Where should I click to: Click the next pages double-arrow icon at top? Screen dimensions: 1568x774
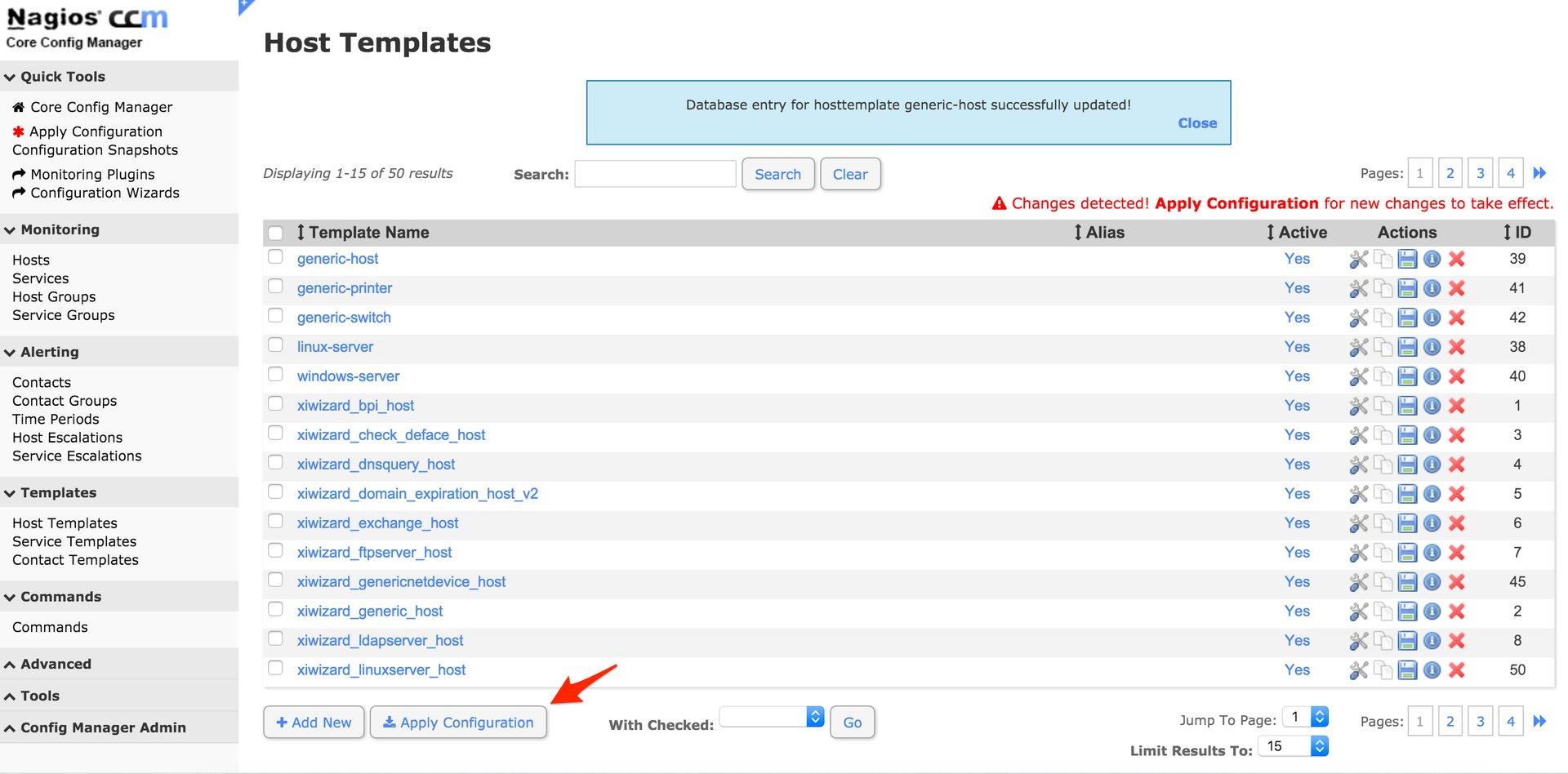coord(1539,173)
